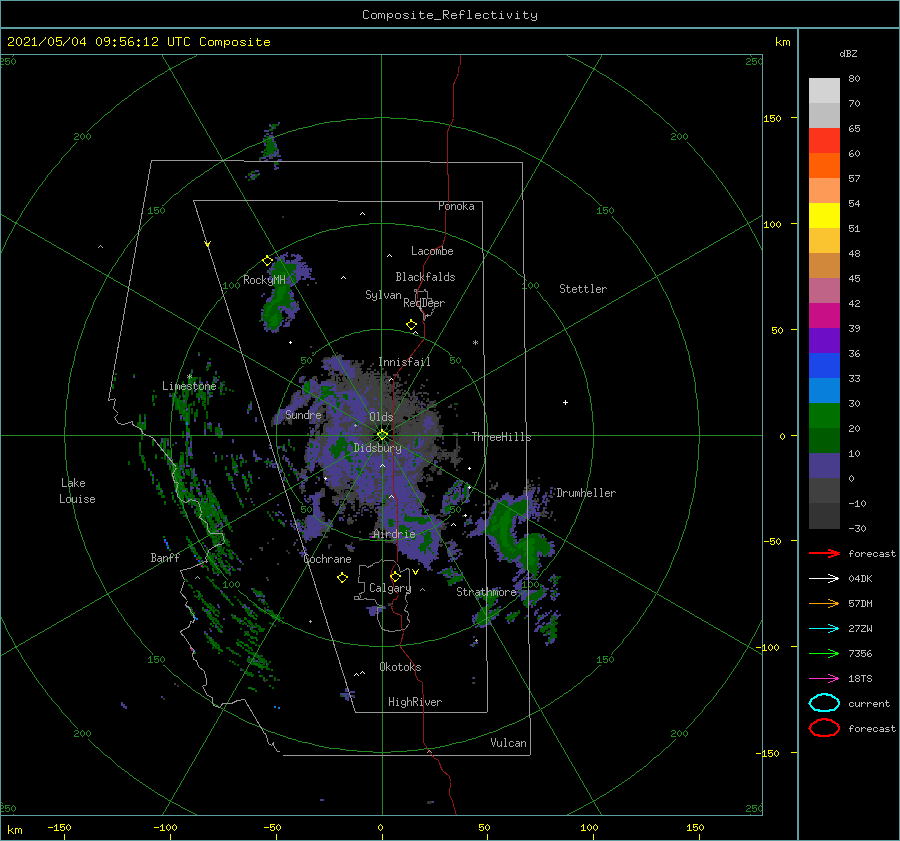This screenshot has width=900, height=841.
Task: Click the yellow diamond marker below RedDeer
Action: click(x=411, y=325)
